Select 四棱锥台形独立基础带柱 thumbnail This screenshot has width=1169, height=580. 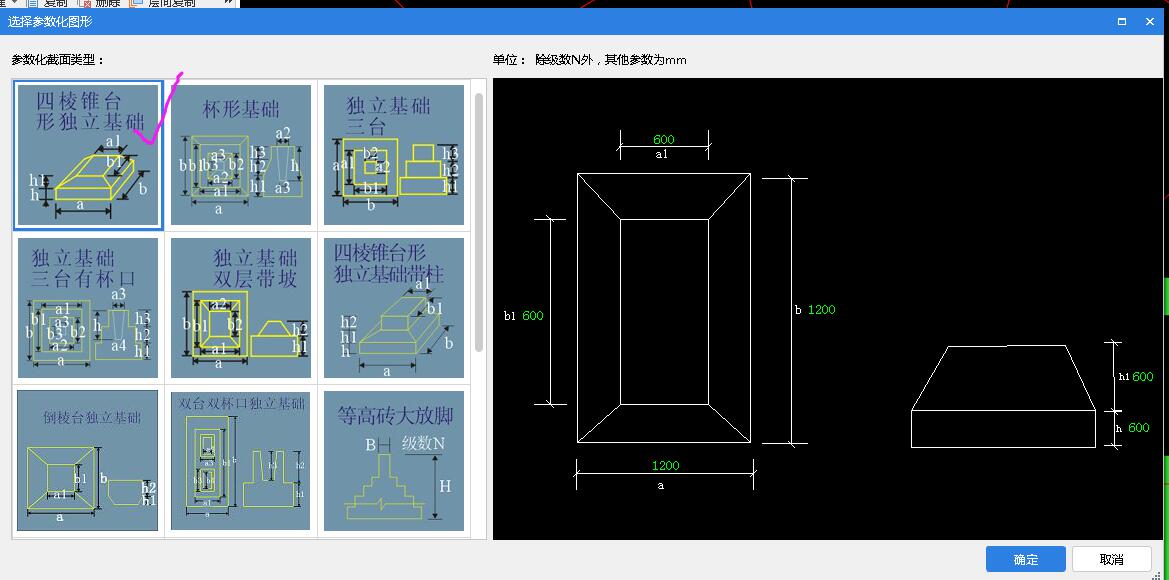[x=394, y=307]
